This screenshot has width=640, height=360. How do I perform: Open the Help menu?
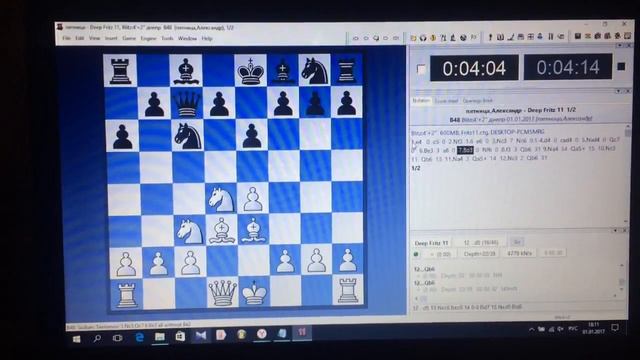[x=207, y=38]
